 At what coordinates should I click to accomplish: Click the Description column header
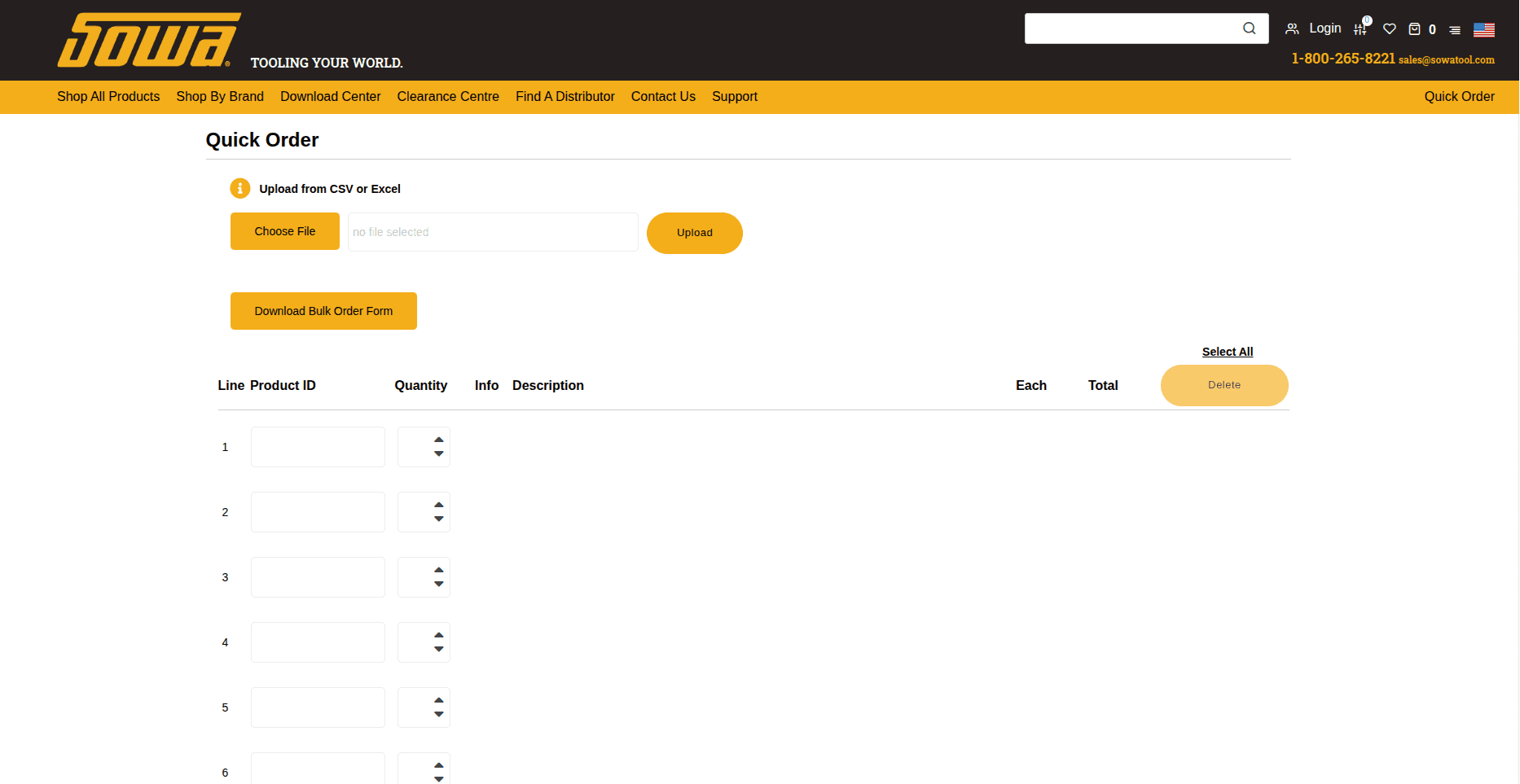(x=548, y=385)
